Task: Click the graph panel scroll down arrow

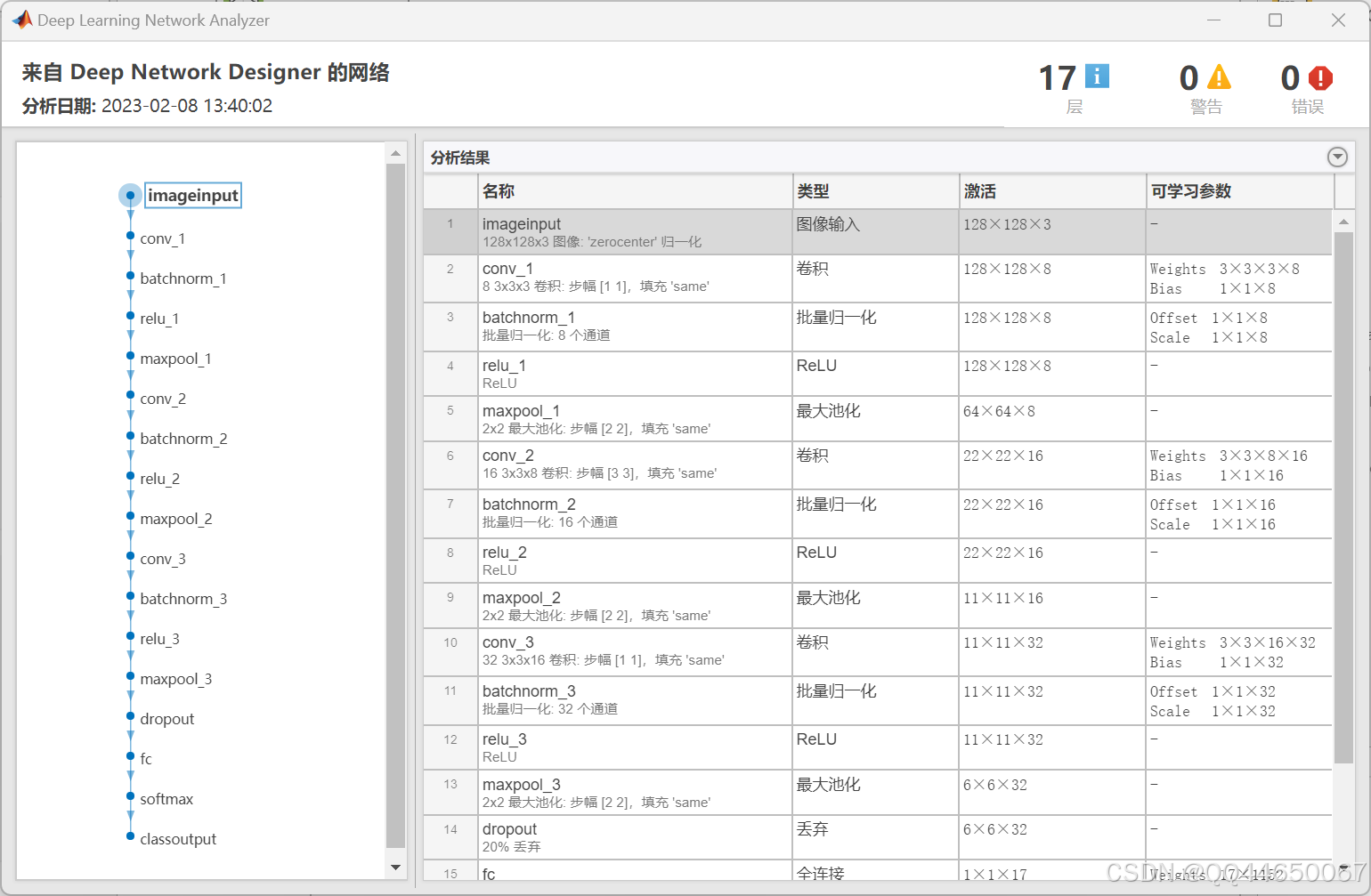Action: tap(396, 868)
